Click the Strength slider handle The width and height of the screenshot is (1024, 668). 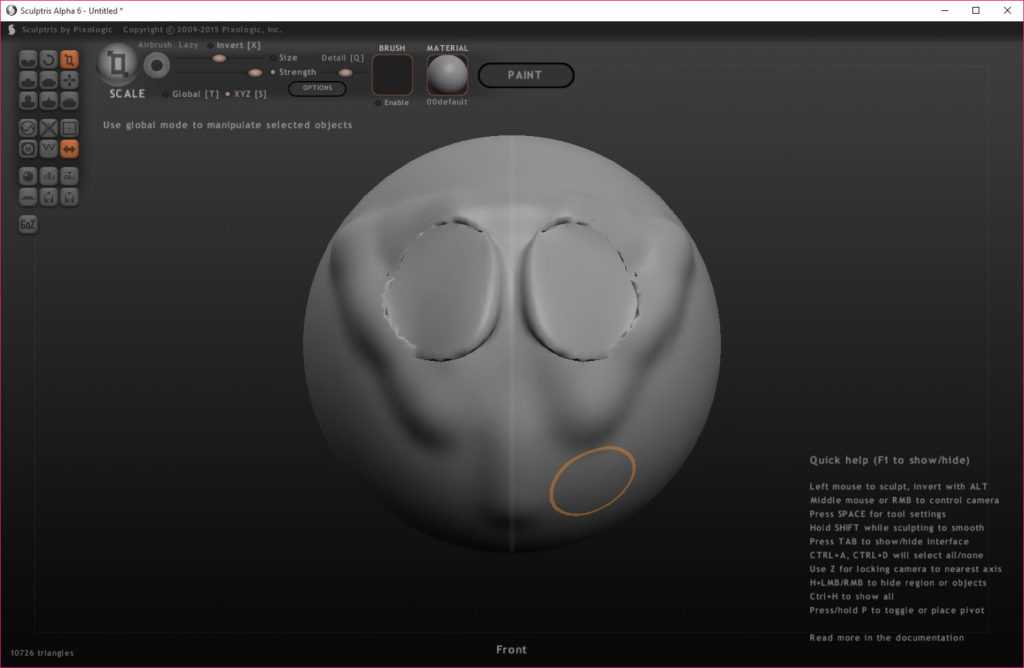(255, 72)
